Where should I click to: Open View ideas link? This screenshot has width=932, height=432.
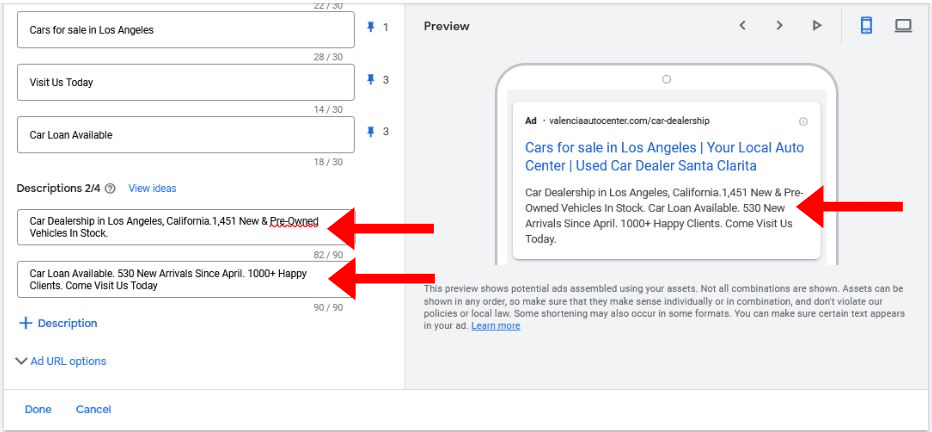(x=152, y=188)
